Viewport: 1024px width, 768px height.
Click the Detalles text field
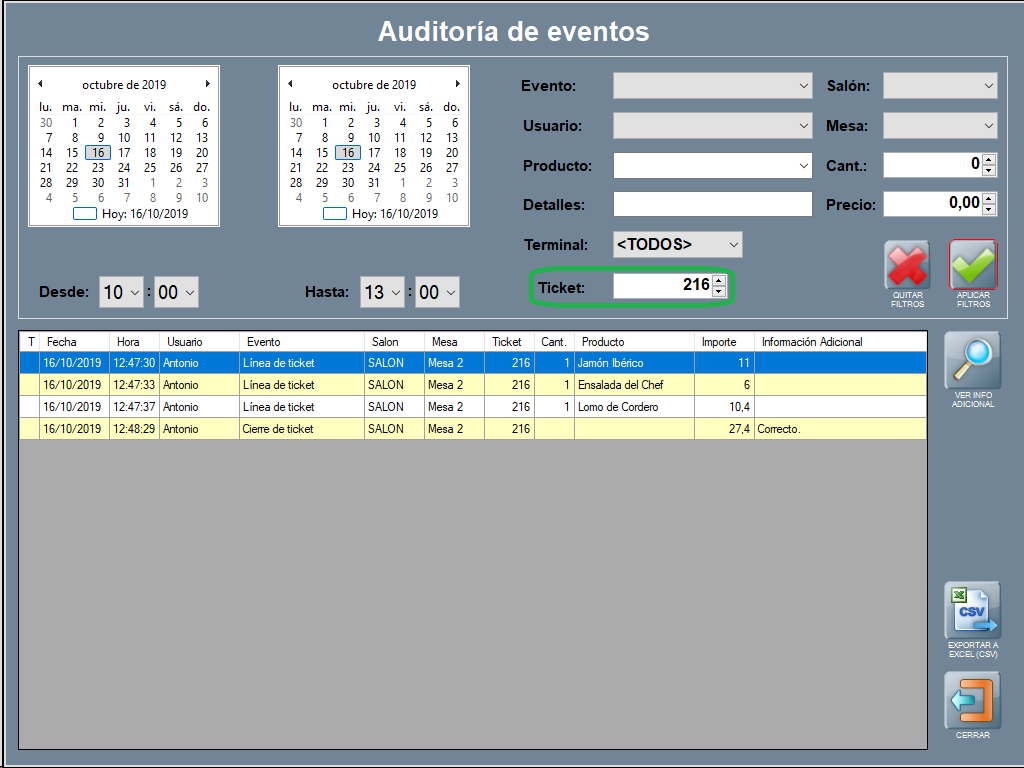point(712,205)
